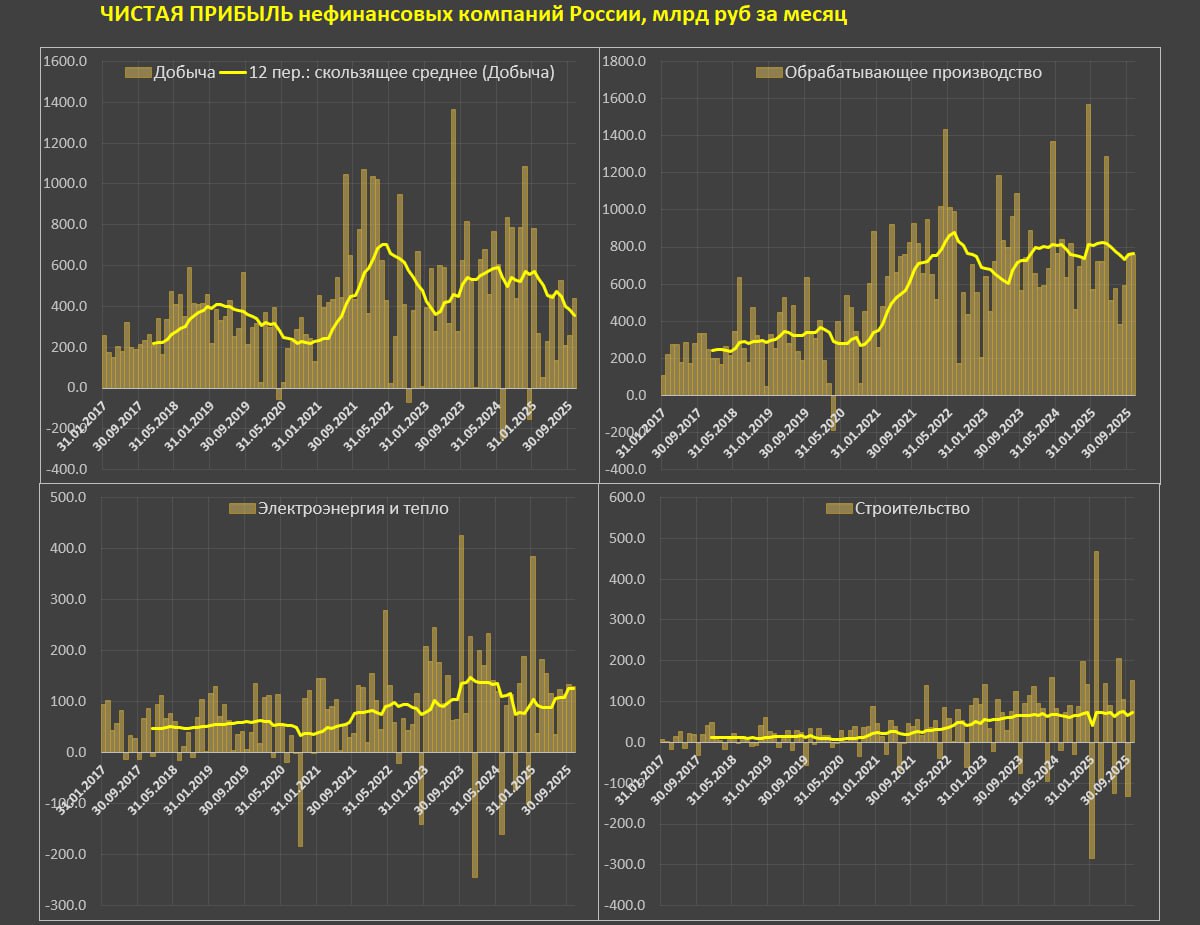Click the 1600.0 axis label in Добыча chart
The height and width of the screenshot is (925, 1200).
click(65, 62)
